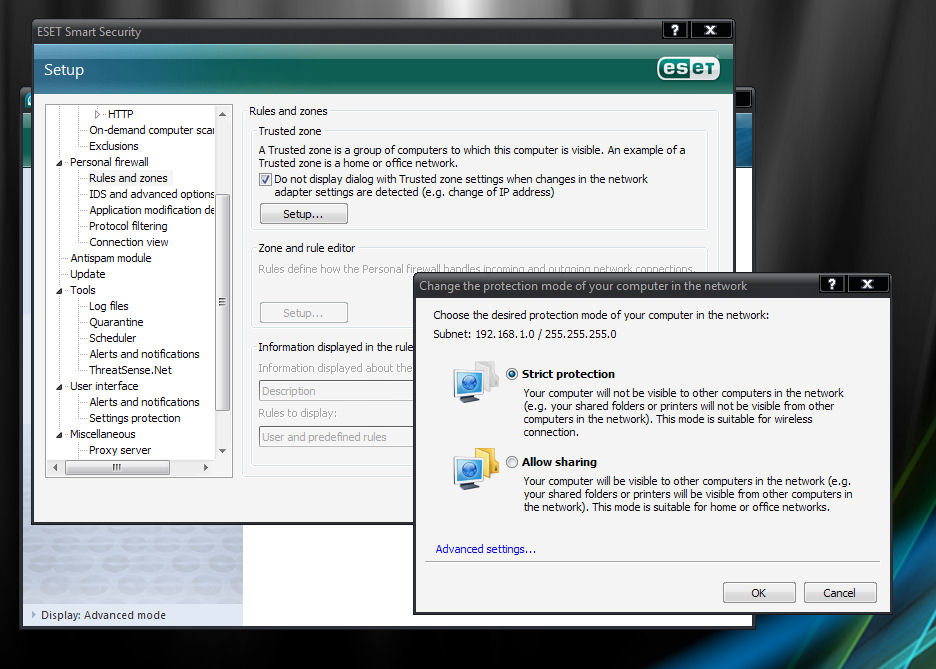Open the Description dropdown
Image resolution: width=936 pixels, height=669 pixels.
[x=336, y=391]
